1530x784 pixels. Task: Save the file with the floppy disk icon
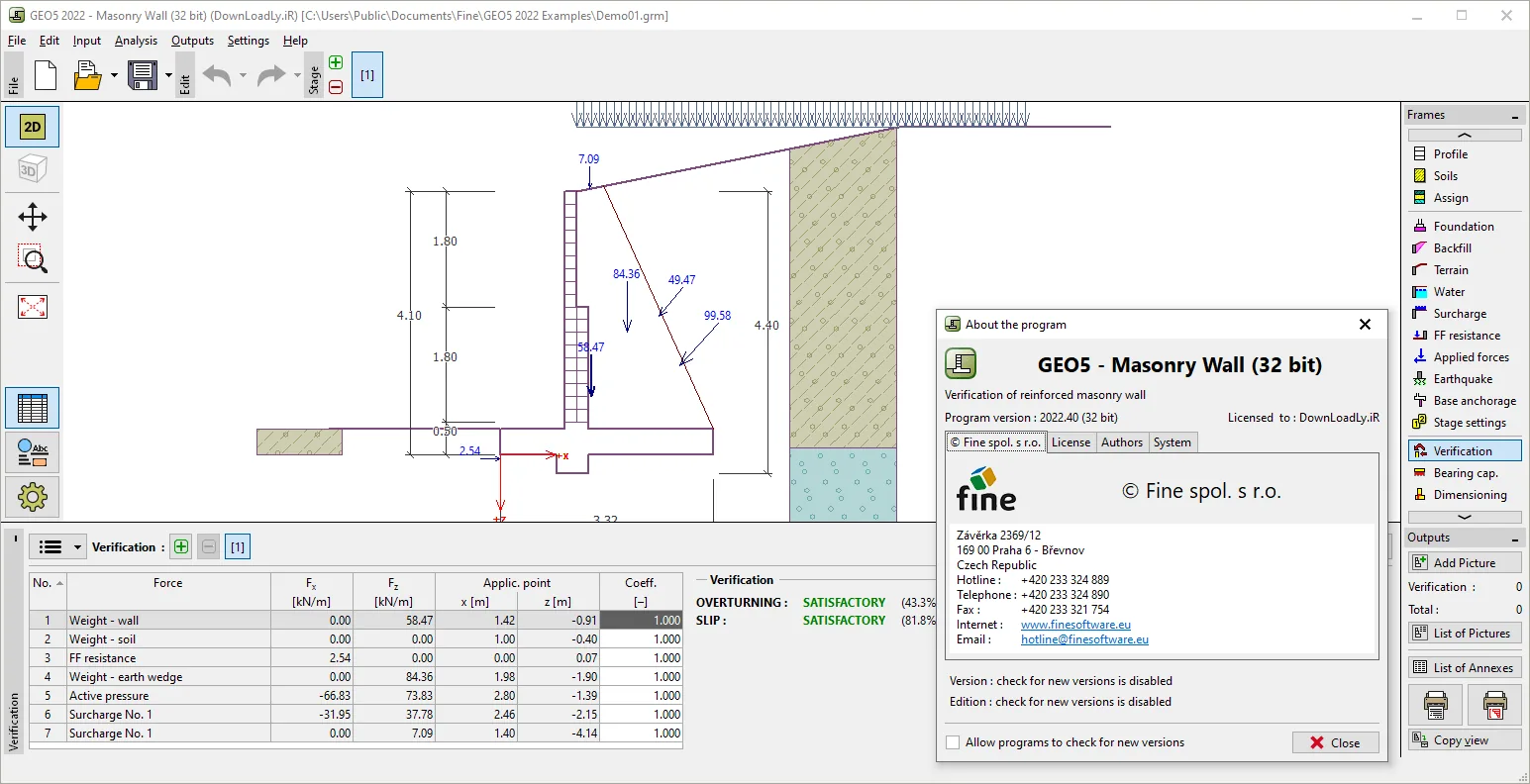[144, 75]
